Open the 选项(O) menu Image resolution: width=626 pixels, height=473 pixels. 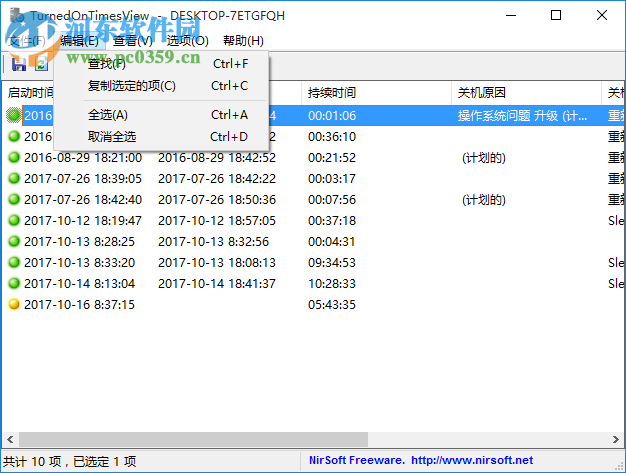pos(187,40)
